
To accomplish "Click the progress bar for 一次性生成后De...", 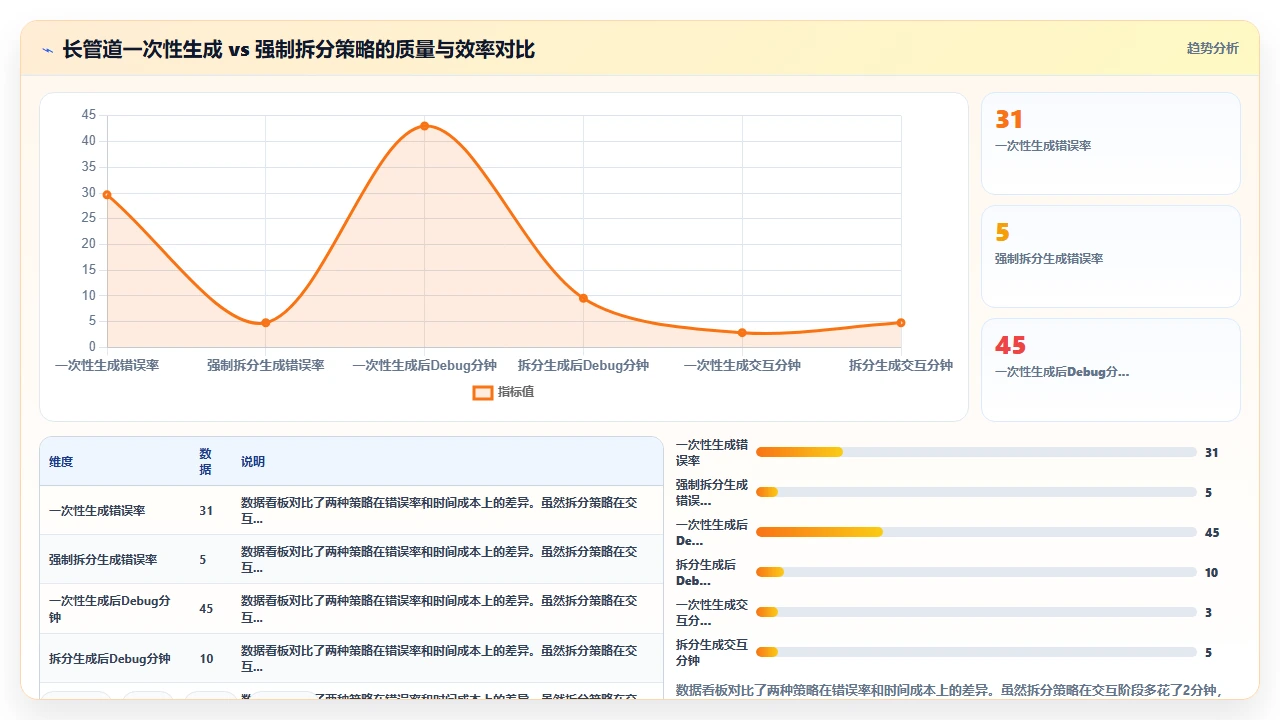I will point(976,532).
